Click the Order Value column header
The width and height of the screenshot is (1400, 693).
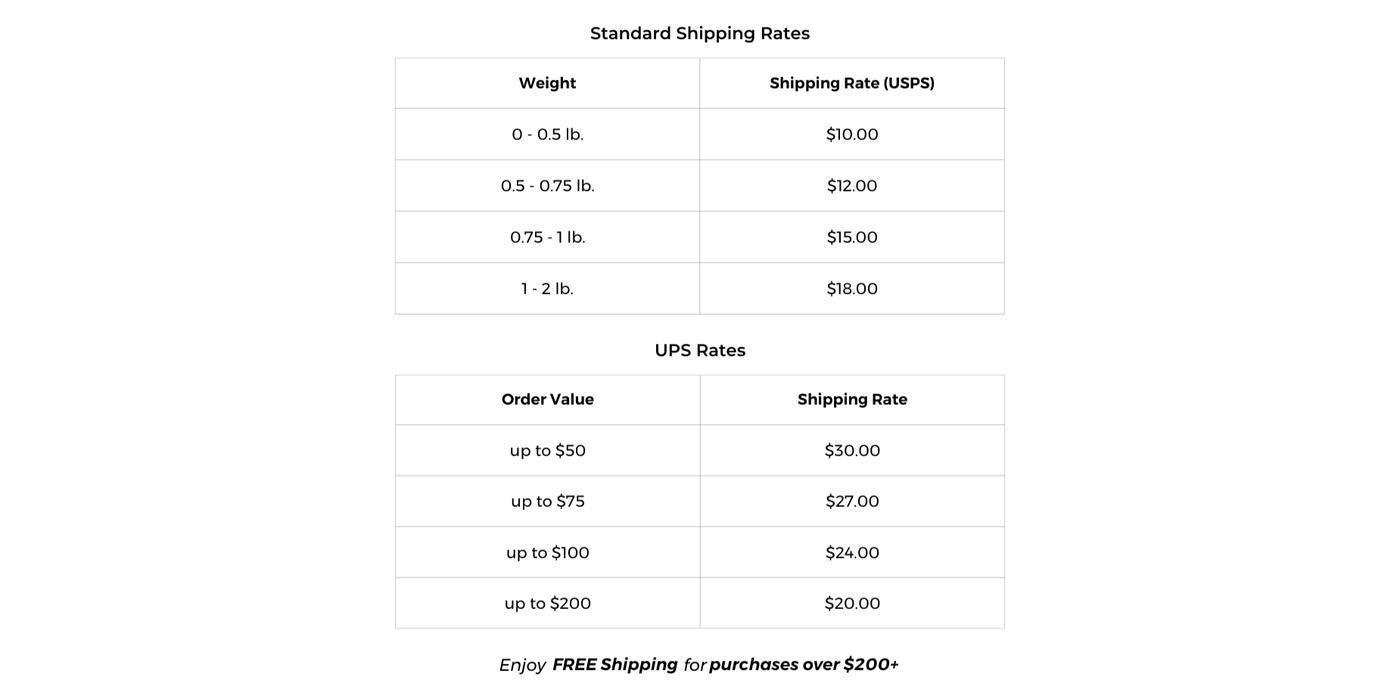547,399
